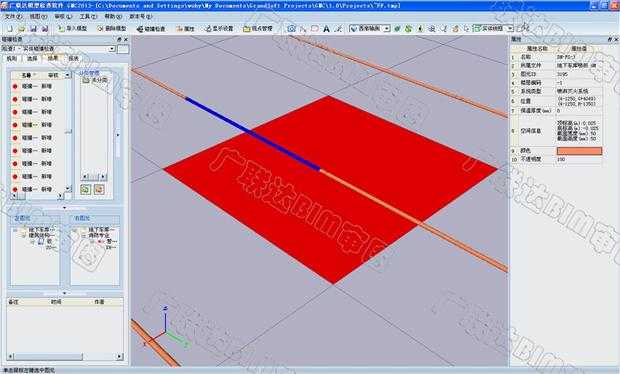Open the 实体线框 display mode dropdown
The width and height of the screenshot is (620, 374).
(510, 28)
